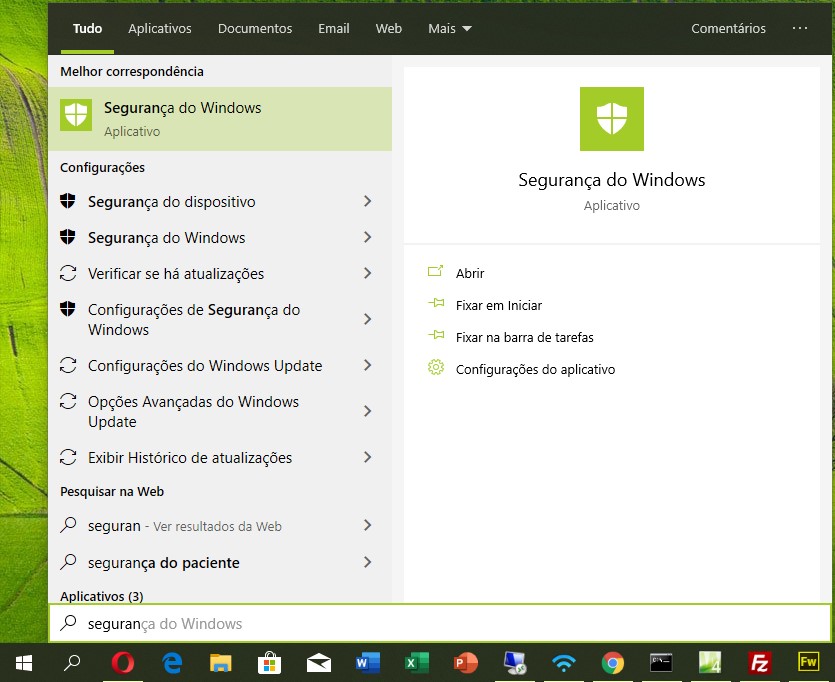
Task: Launch Word from taskbar
Action: point(367,663)
